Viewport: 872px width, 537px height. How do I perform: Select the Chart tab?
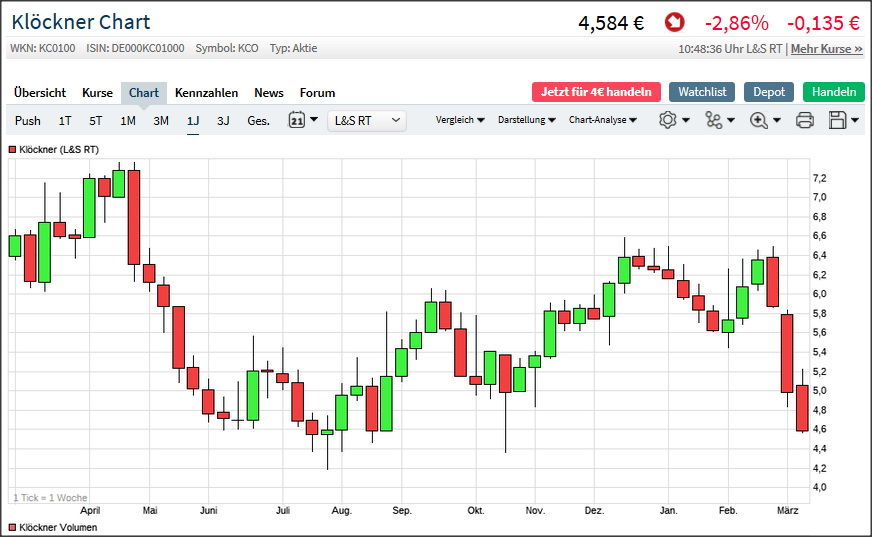[x=144, y=93]
